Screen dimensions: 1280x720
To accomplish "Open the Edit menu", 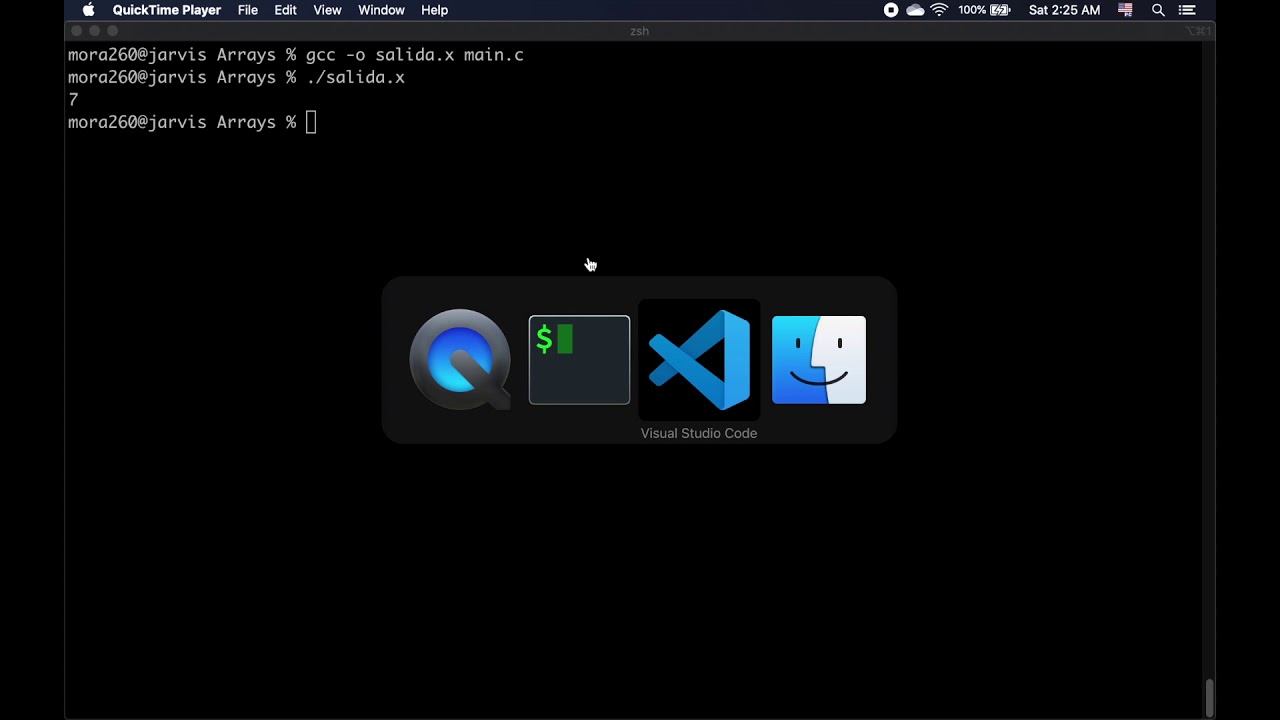I will click(x=286, y=10).
